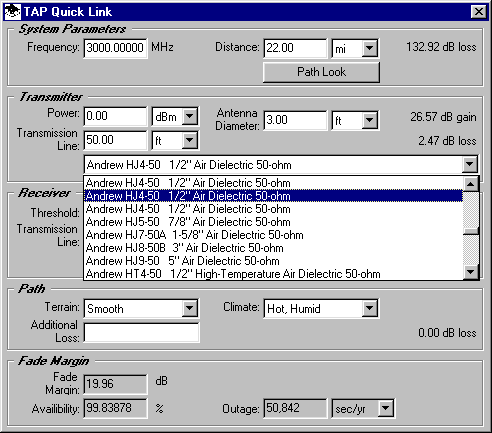Collapse the Andrew HJ4-50 cable type combo box
Viewport: 492px width, 433px height.
(470, 164)
